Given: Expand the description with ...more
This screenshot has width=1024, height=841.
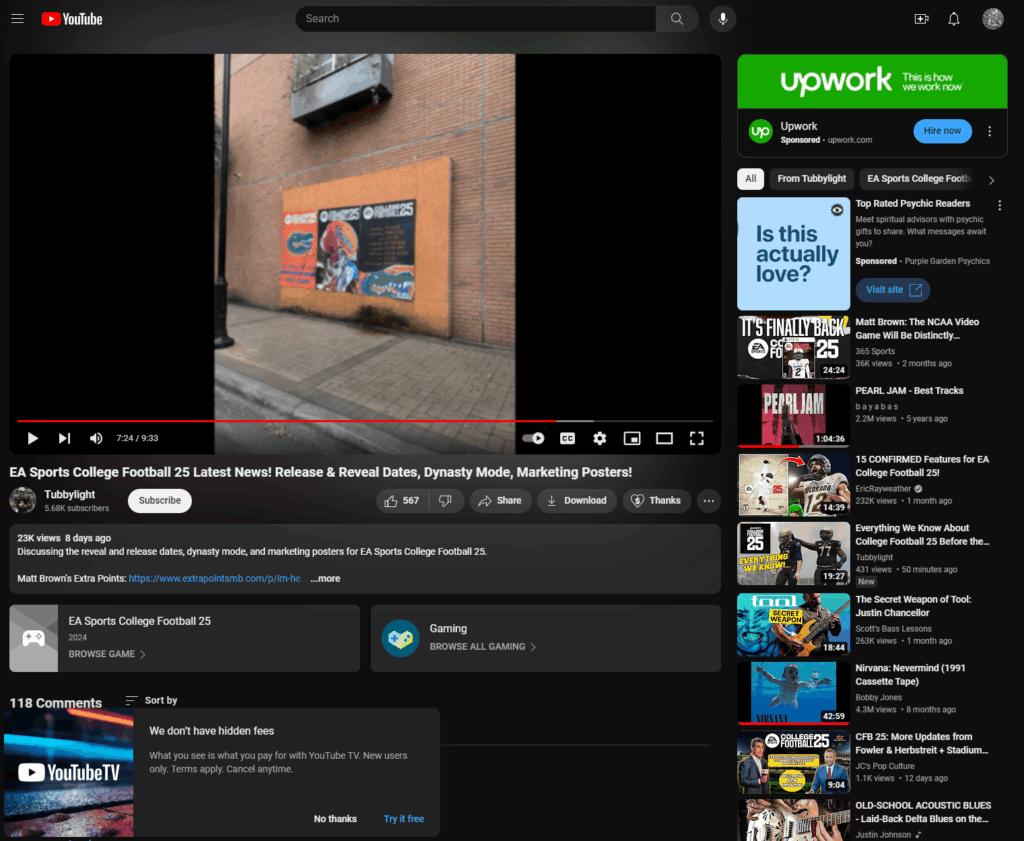Looking at the screenshot, I should click(325, 579).
